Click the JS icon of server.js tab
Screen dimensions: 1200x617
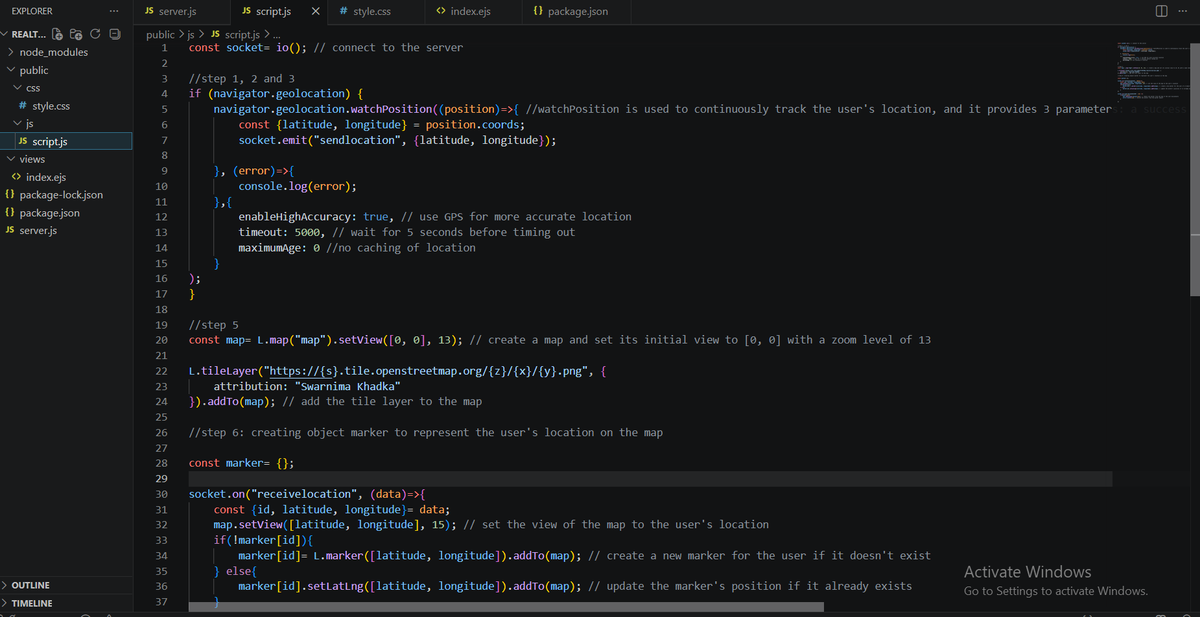click(x=150, y=12)
